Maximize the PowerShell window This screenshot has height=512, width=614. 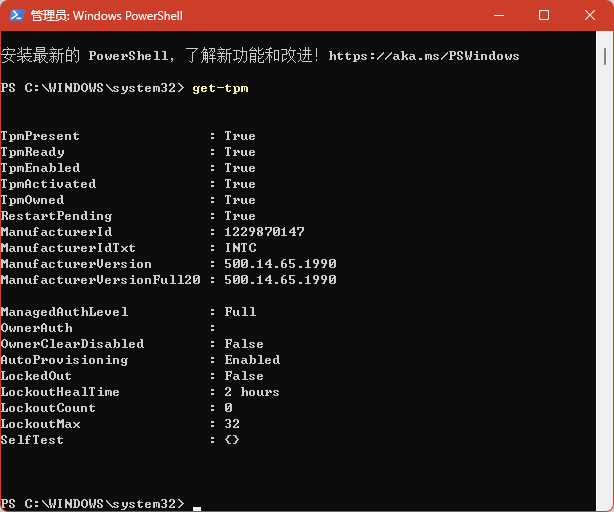click(x=544, y=16)
